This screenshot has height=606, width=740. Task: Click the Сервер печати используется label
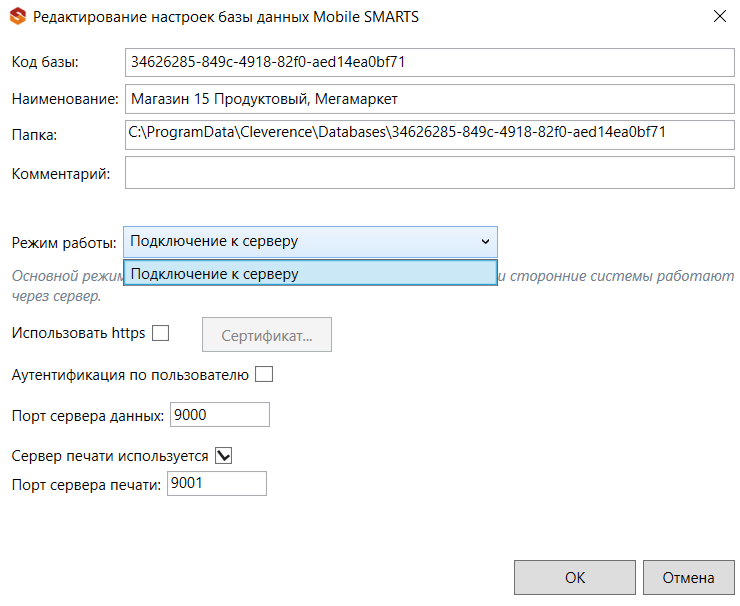coord(110,456)
